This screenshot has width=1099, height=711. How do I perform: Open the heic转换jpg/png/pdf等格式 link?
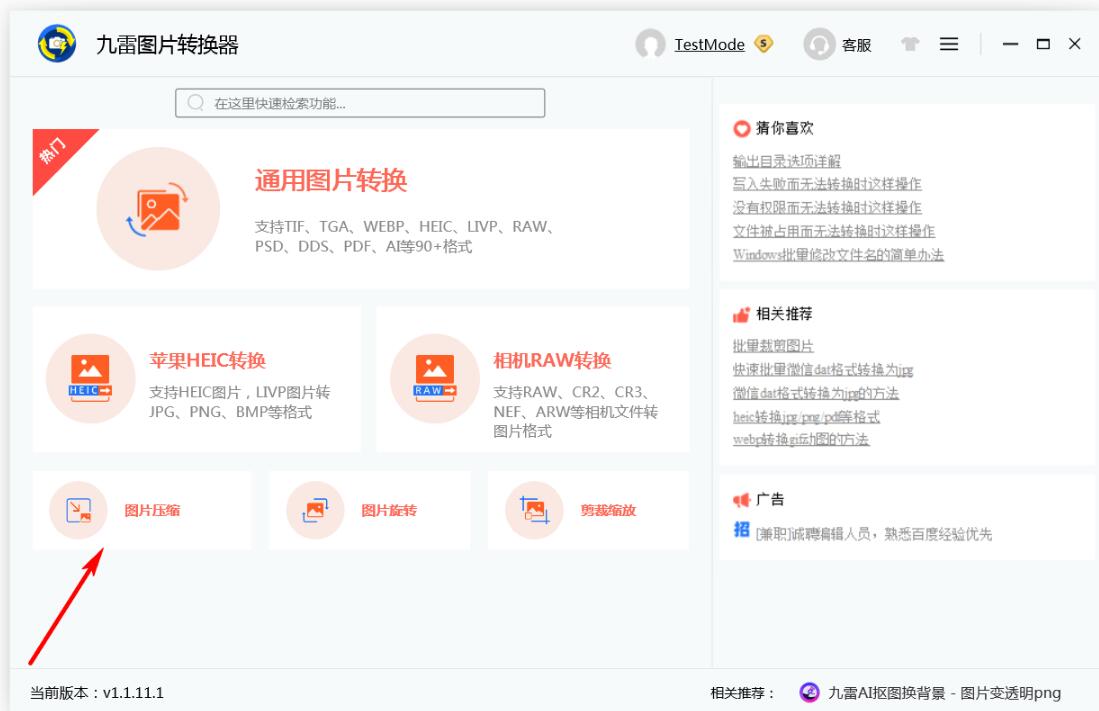tap(806, 416)
